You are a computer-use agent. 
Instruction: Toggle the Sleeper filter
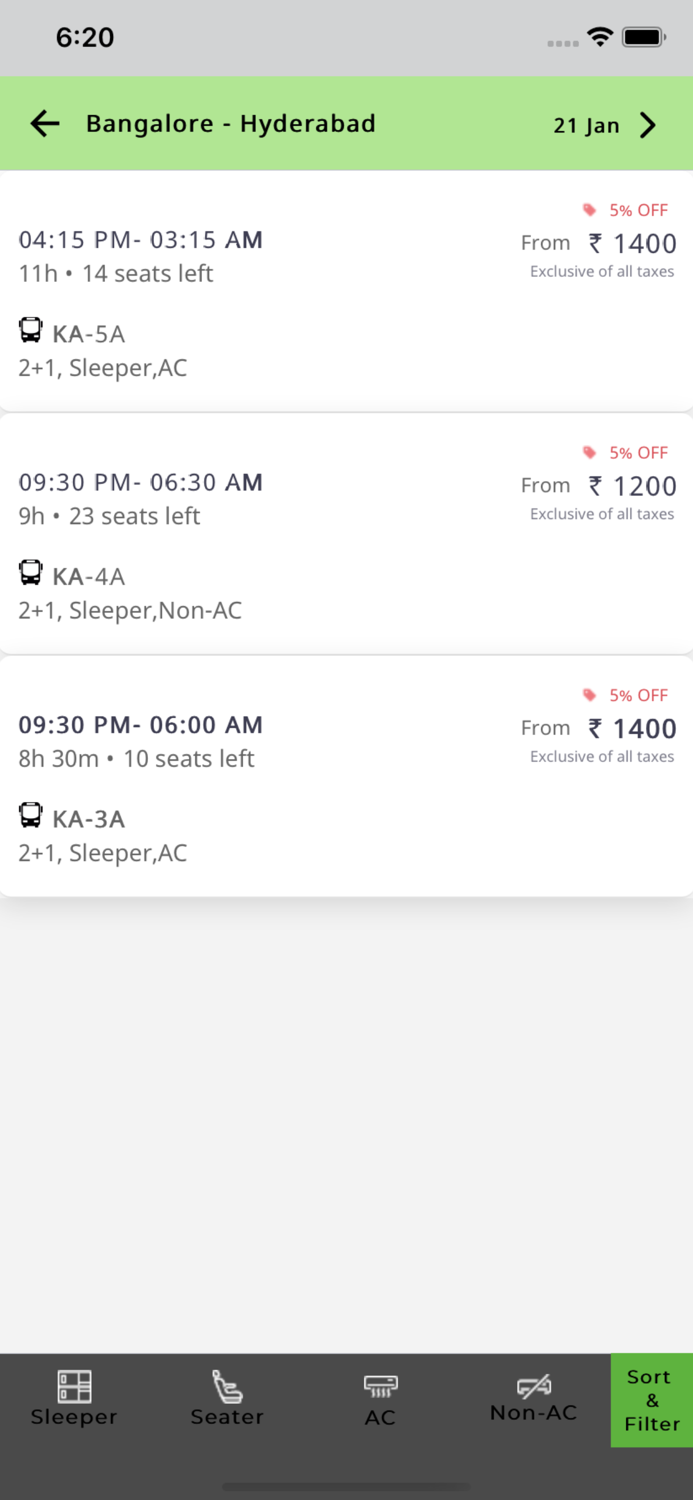[74, 1399]
